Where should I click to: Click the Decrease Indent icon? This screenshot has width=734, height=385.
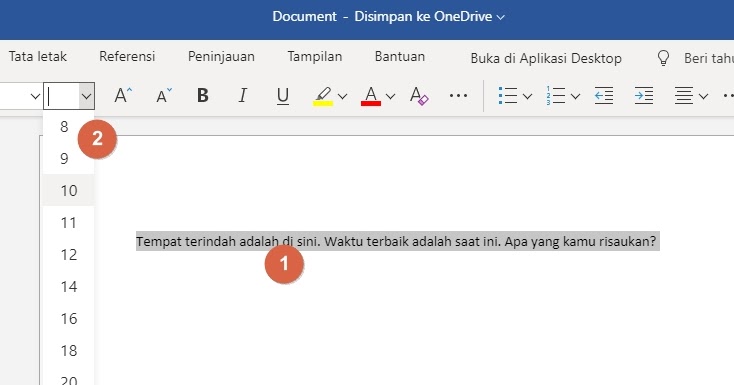(604, 96)
